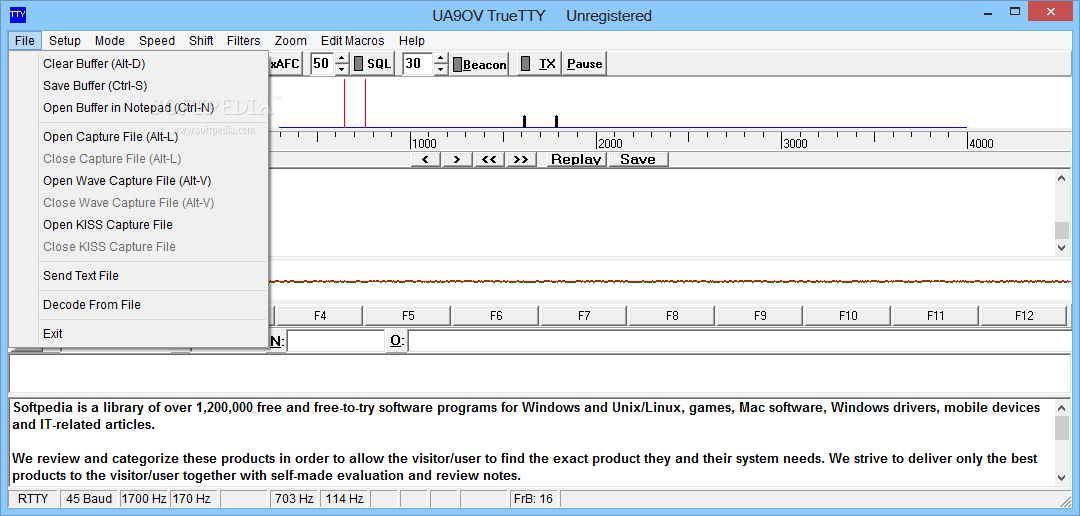The height and width of the screenshot is (516, 1080).
Task: Click the F9 macro button
Action: click(760, 316)
